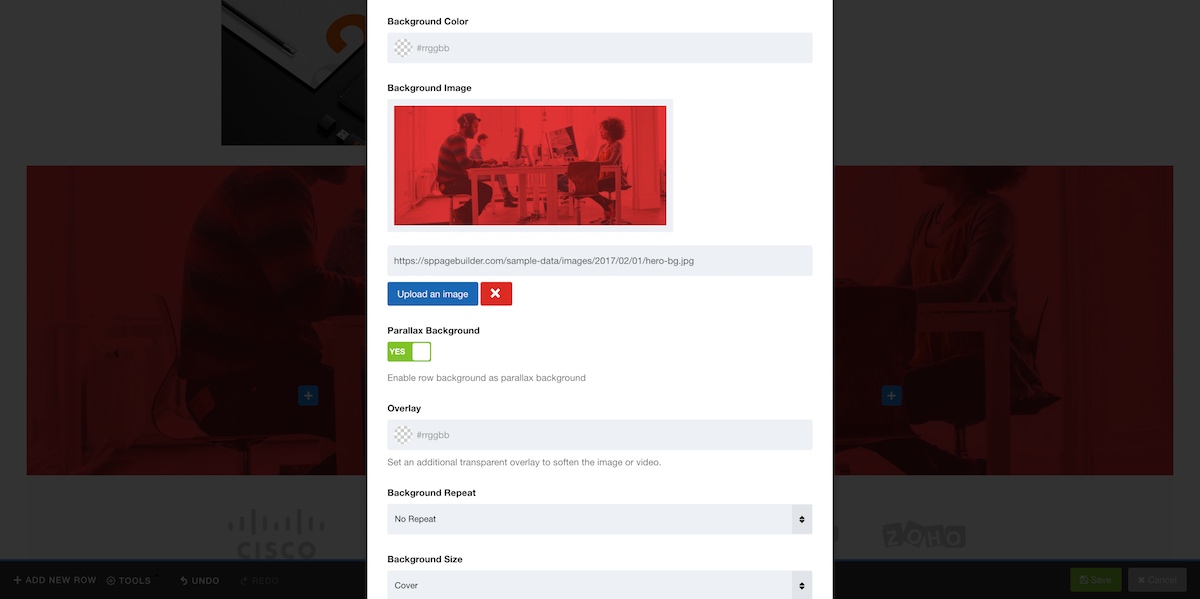Open the Background Size dropdown
The width and height of the screenshot is (1200, 599).
click(600, 585)
